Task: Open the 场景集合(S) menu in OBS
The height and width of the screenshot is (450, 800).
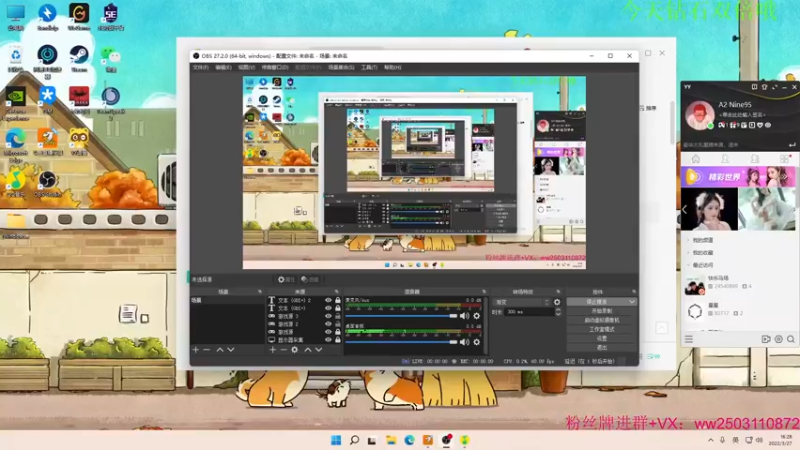Action: [x=341, y=67]
